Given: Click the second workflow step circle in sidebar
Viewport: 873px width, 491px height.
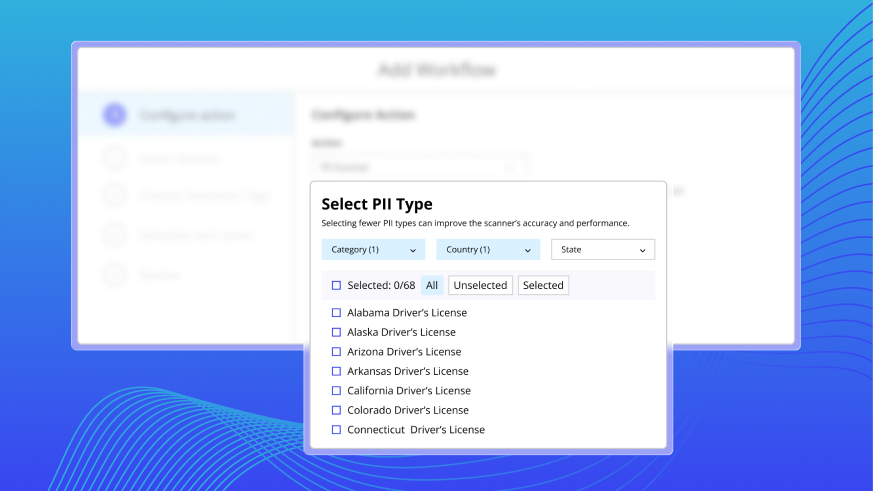Looking at the screenshot, I should point(115,157).
